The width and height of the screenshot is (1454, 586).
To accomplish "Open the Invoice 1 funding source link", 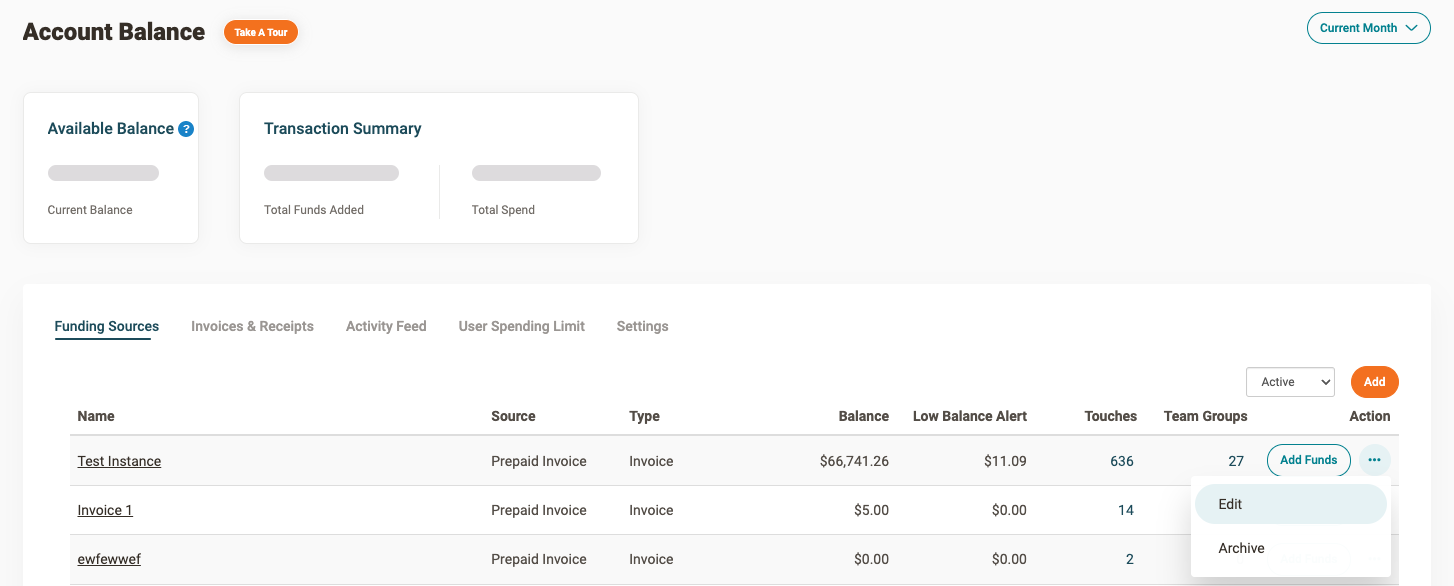I will pos(105,510).
